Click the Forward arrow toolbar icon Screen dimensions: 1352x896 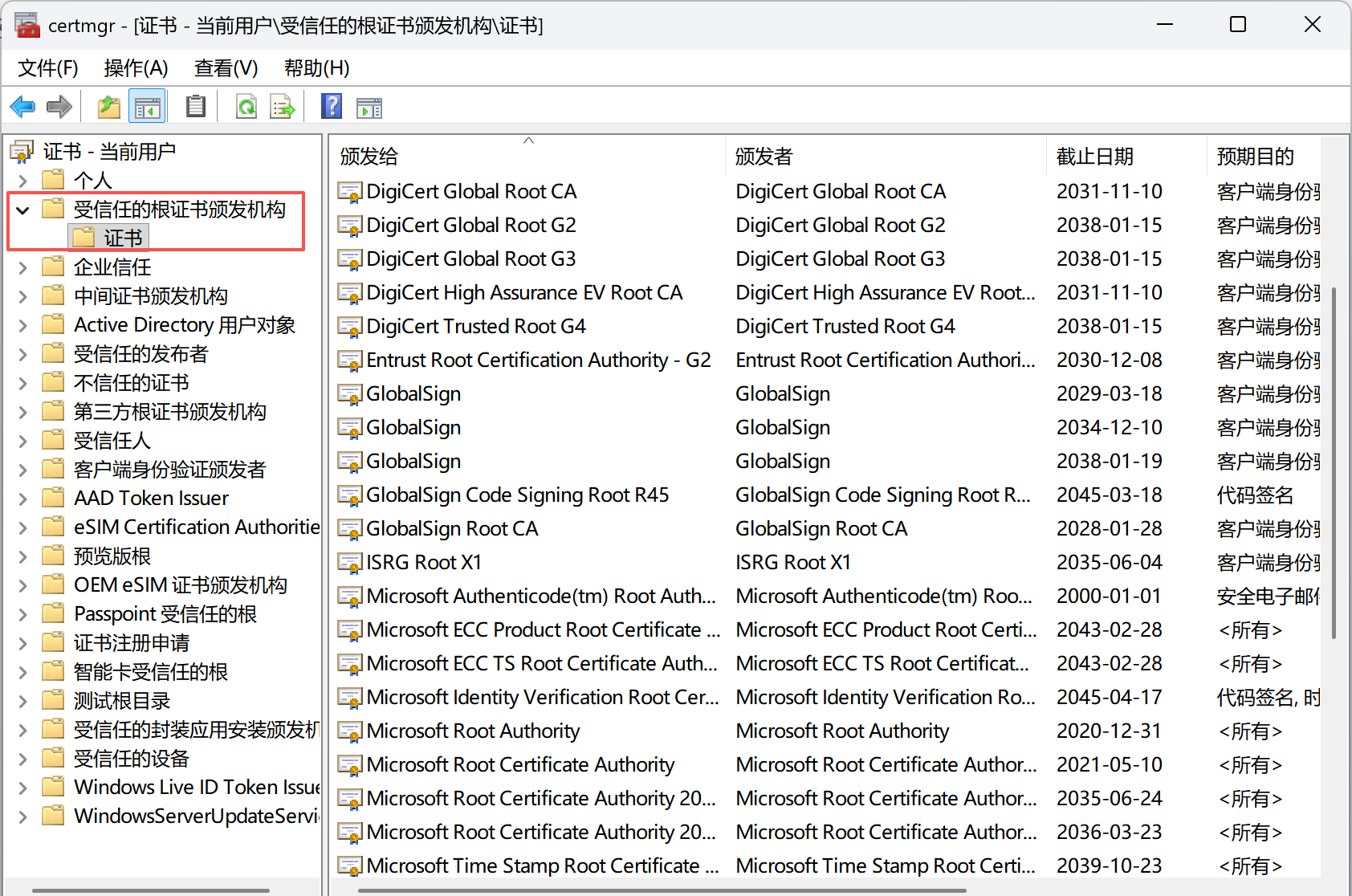(x=59, y=106)
